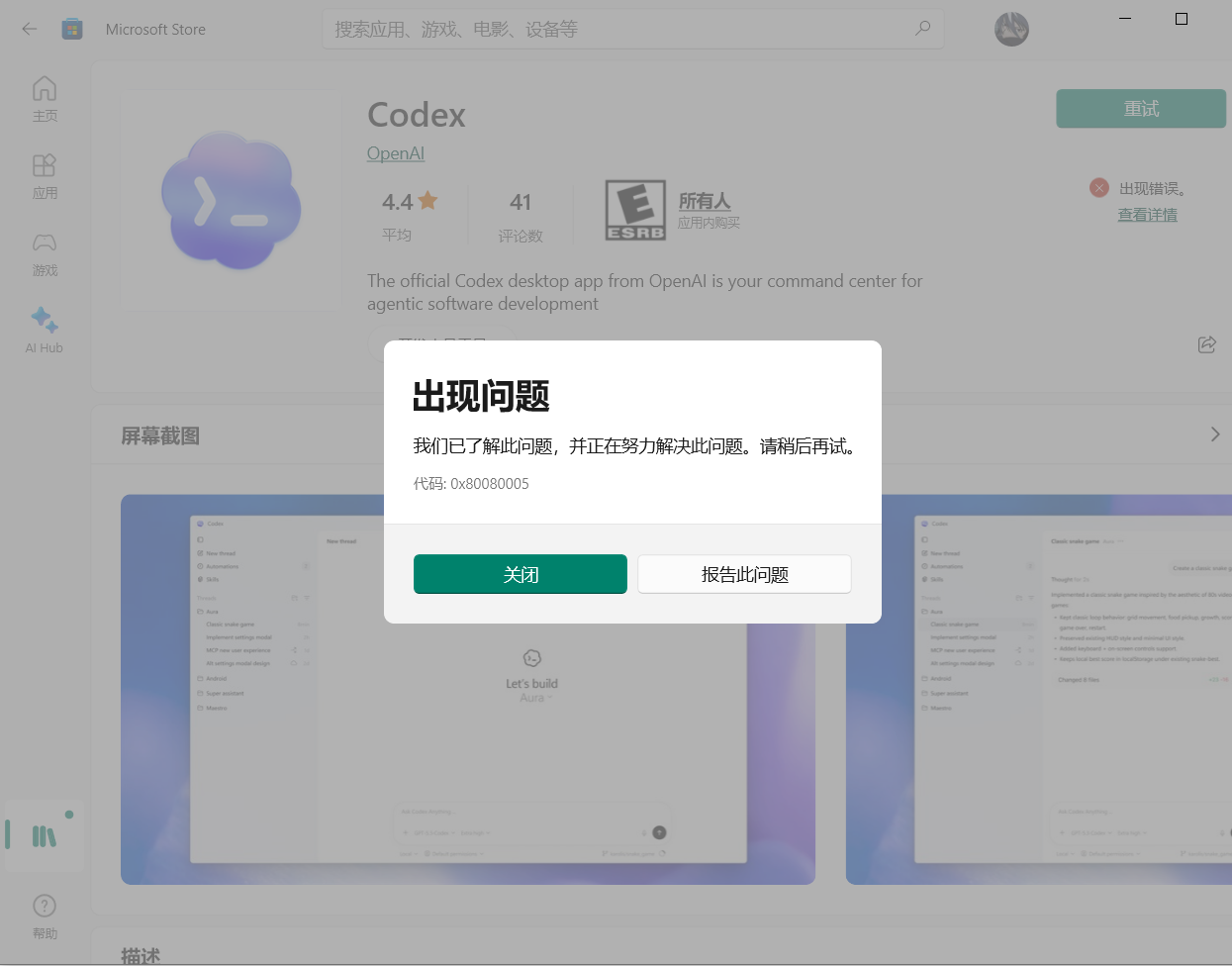This screenshot has width=1232, height=966.
Task: Click the 重试 retry button
Action: click(1141, 109)
